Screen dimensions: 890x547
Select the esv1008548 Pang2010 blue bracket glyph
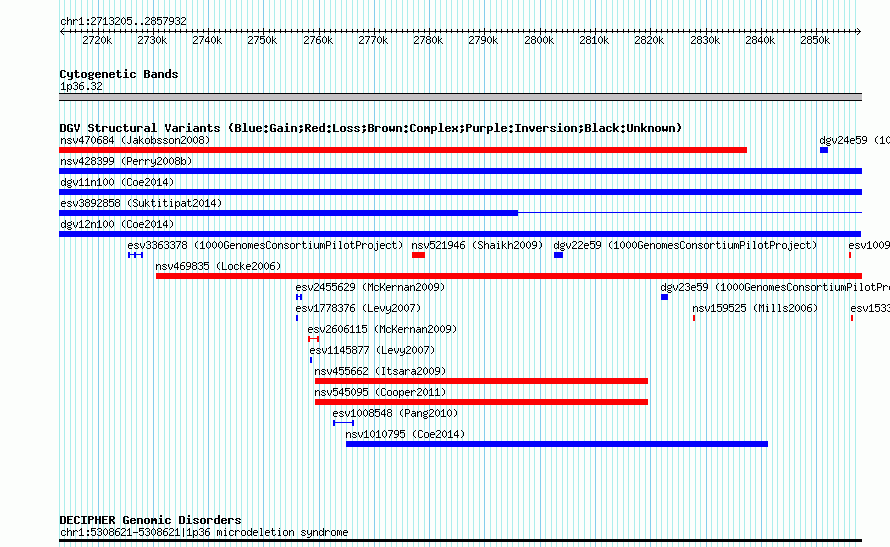(343, 423)
